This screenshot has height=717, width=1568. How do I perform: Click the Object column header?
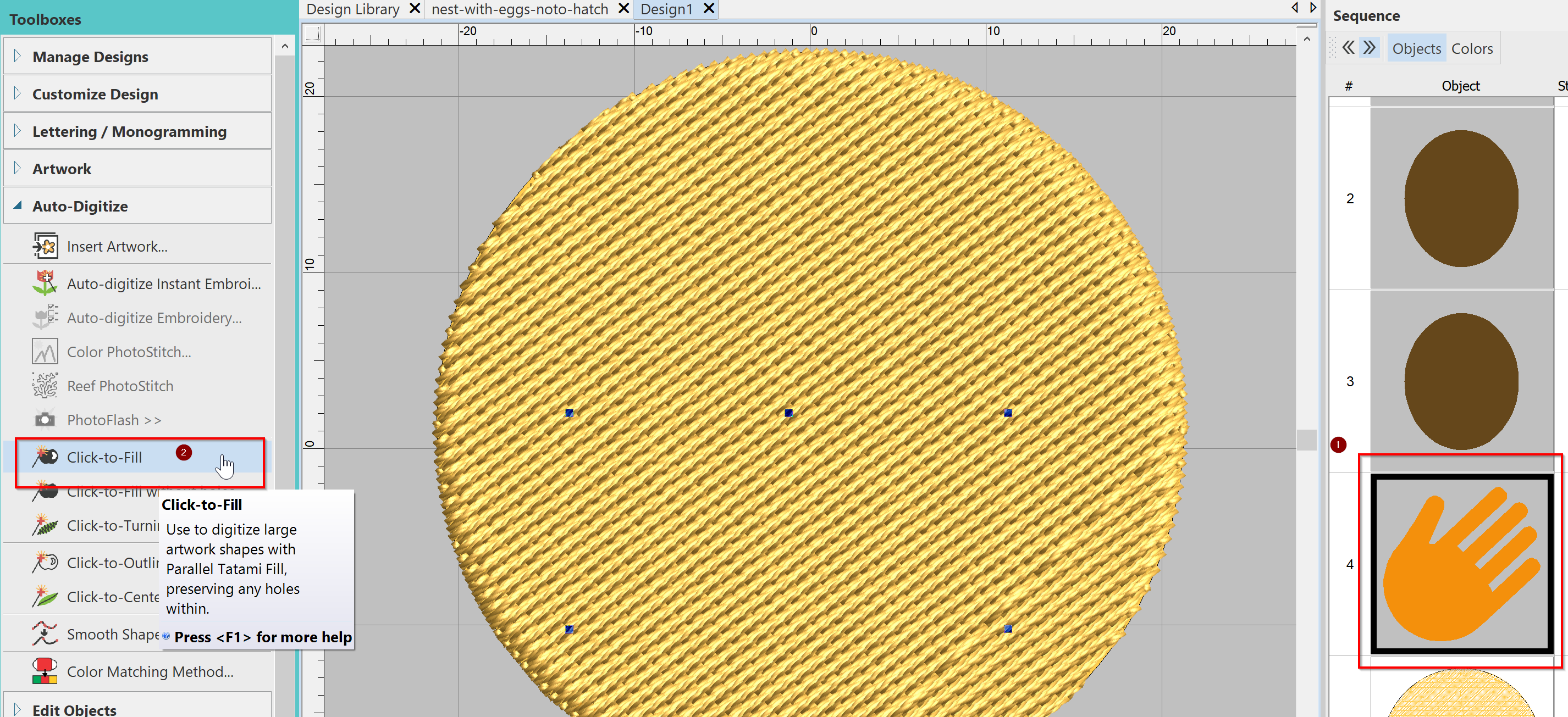coord(1460,86)
